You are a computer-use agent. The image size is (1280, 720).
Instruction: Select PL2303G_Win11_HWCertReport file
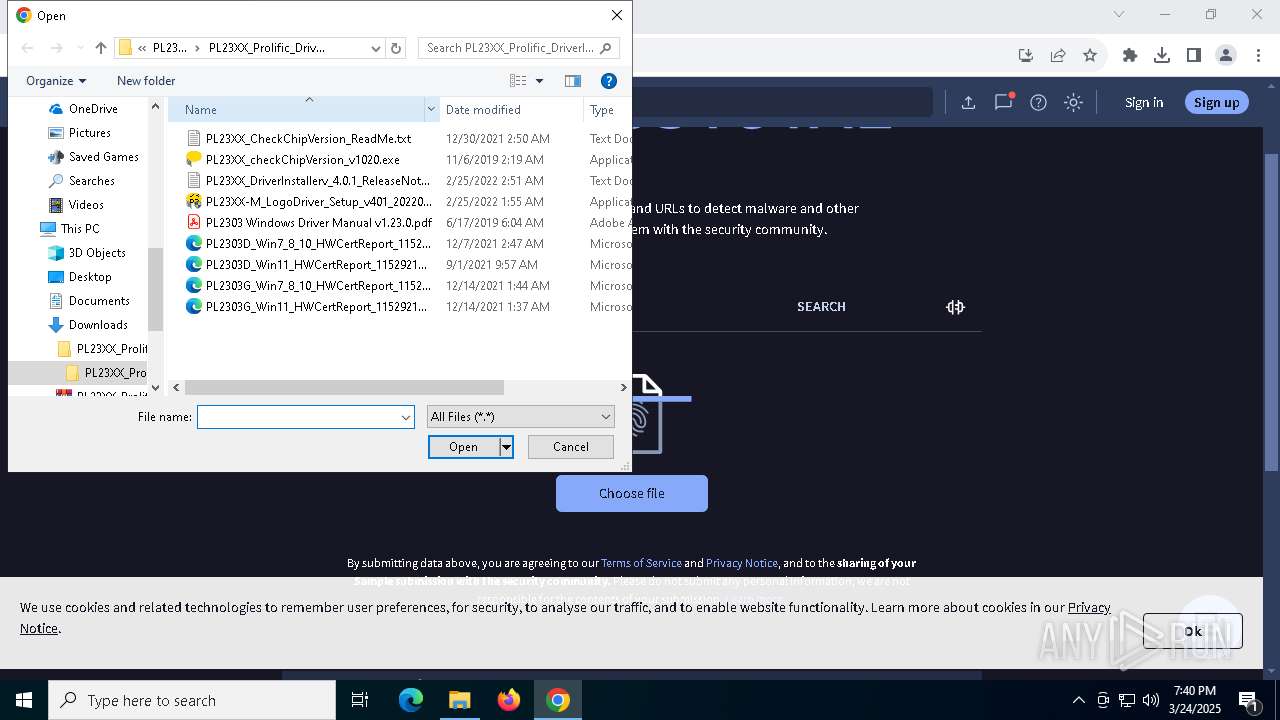click(308, 307)
